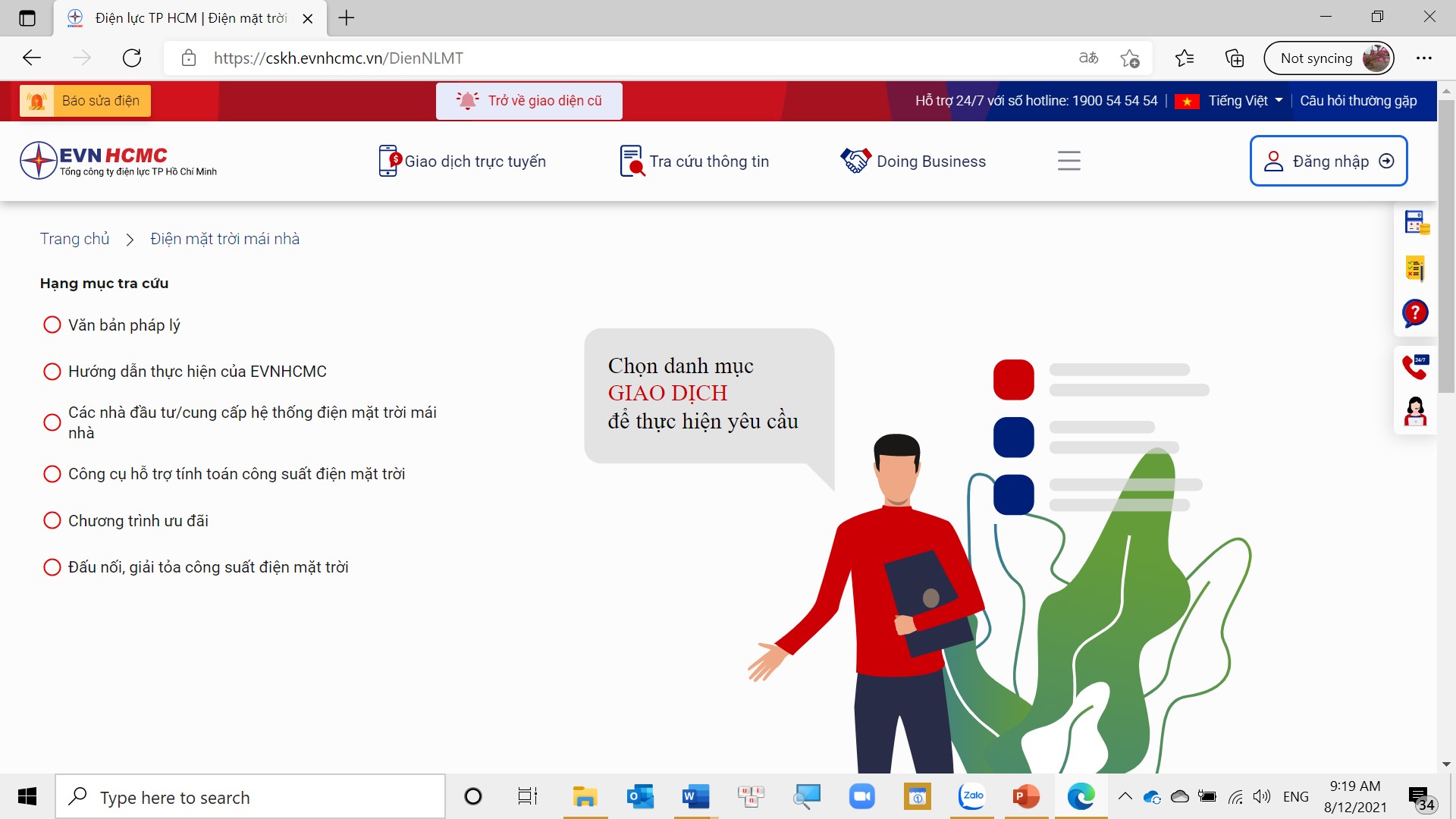Open the Tiếng Việt language dropdown
1456x819 pixels.
(x=1244, y=101)
